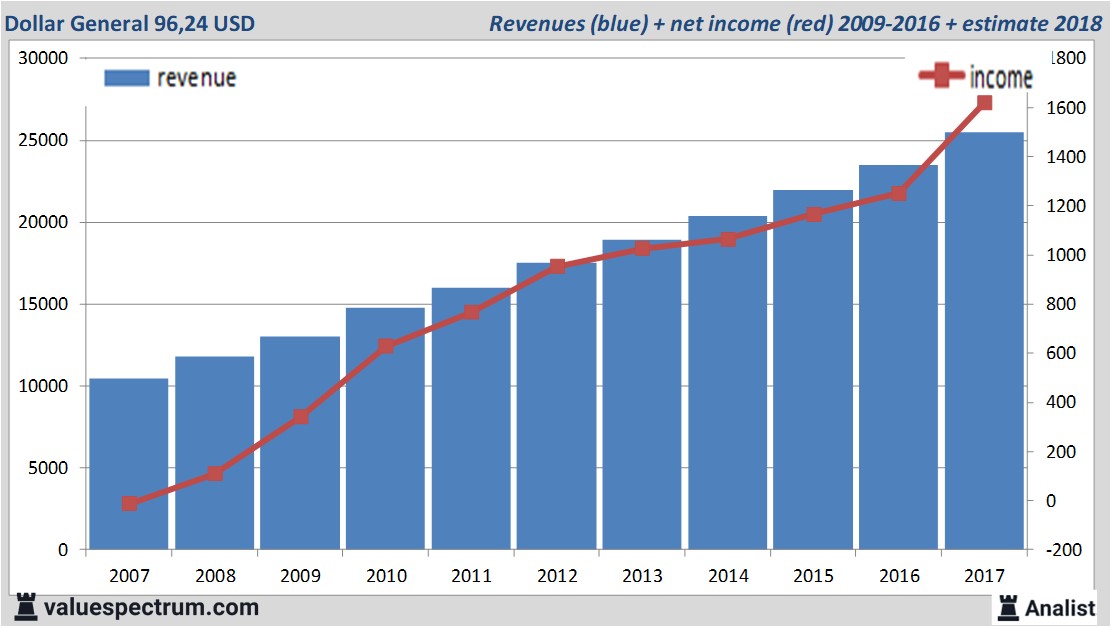Click the 2011 year label

[x=472, y=575]
